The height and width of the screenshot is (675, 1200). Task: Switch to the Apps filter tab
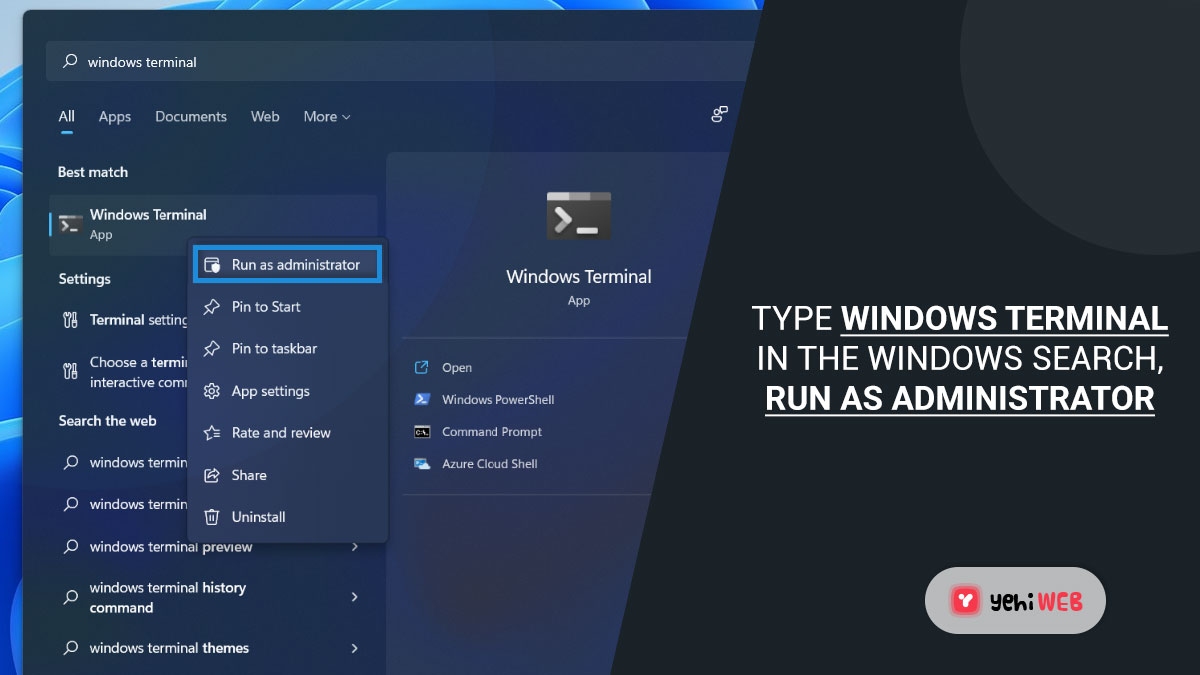[114, 116]
